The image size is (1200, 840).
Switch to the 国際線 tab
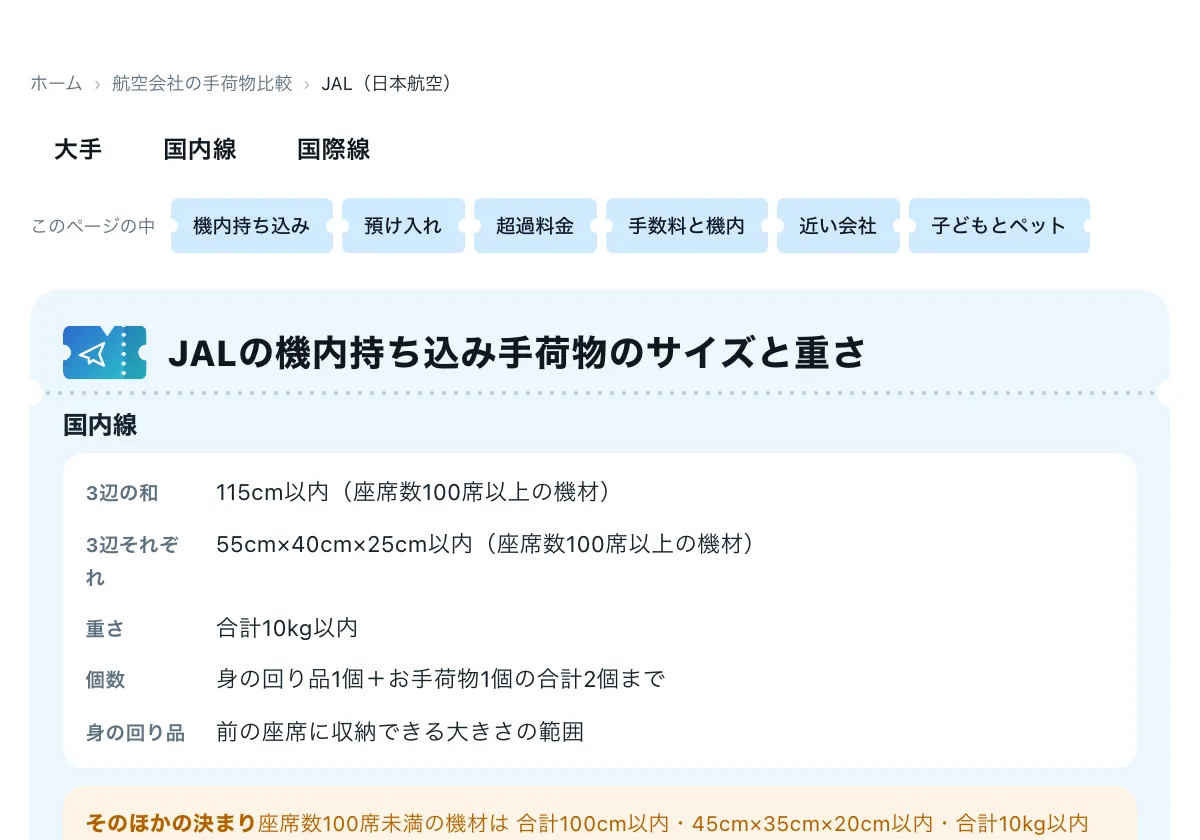334,150
